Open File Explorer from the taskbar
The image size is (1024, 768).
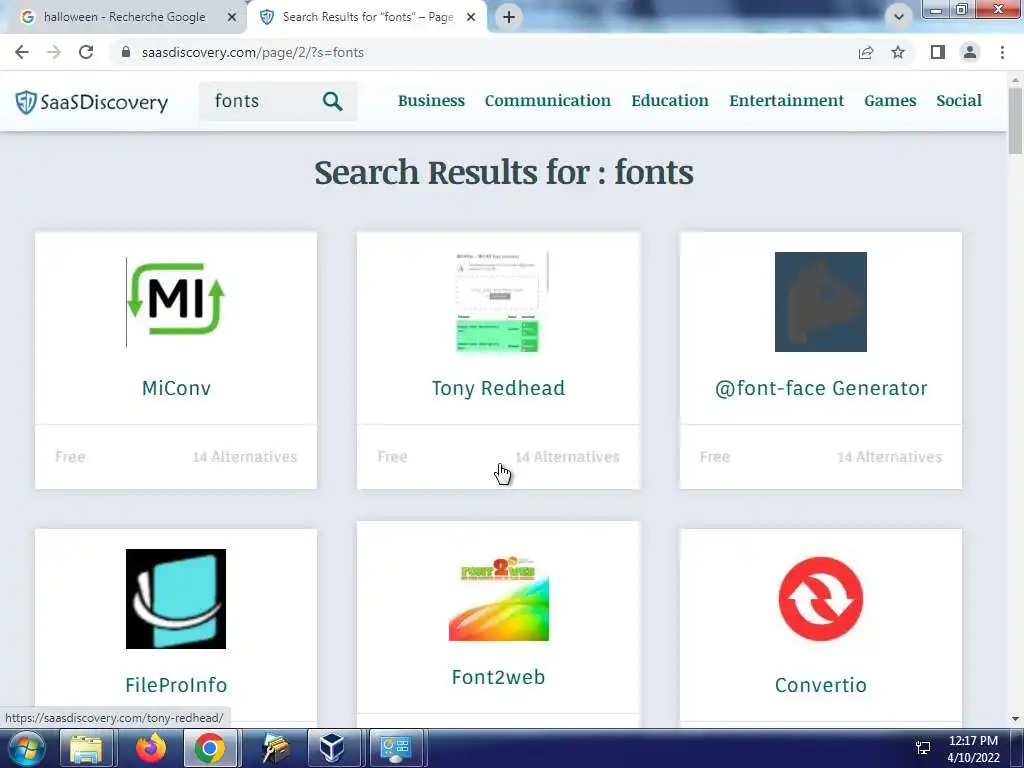click(x=86, y=748)
